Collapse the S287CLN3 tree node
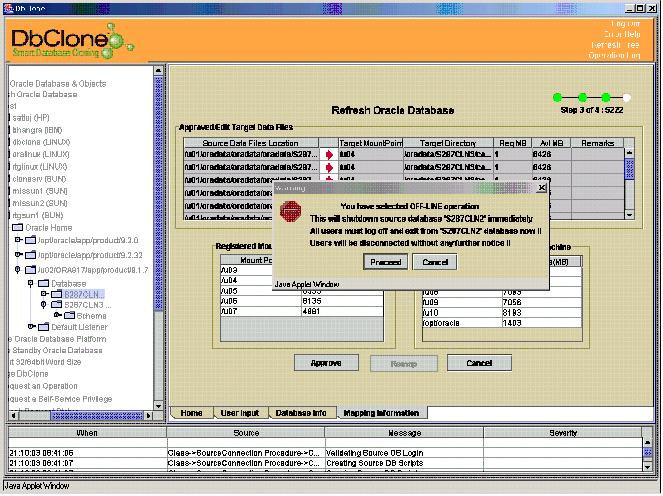Viewport: 663px width, 496px height. pyautogui.click(x=43, y=304)
